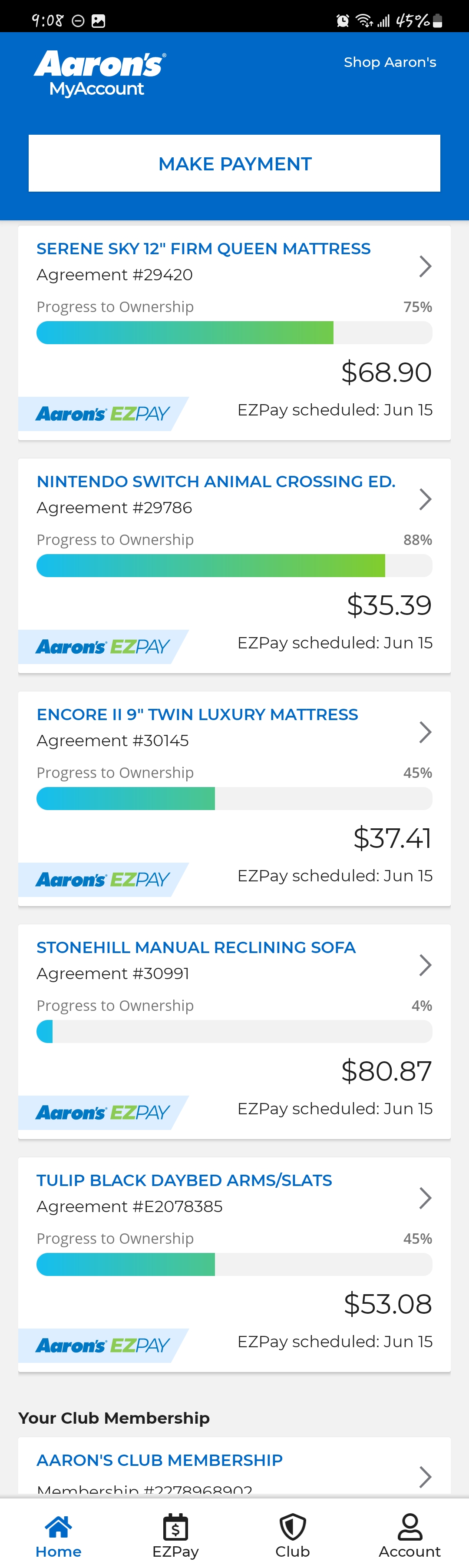Tap the alarm icon in status bar
Image resolution: width=469 pixels, height=1568 pixels.
(343, 21)
